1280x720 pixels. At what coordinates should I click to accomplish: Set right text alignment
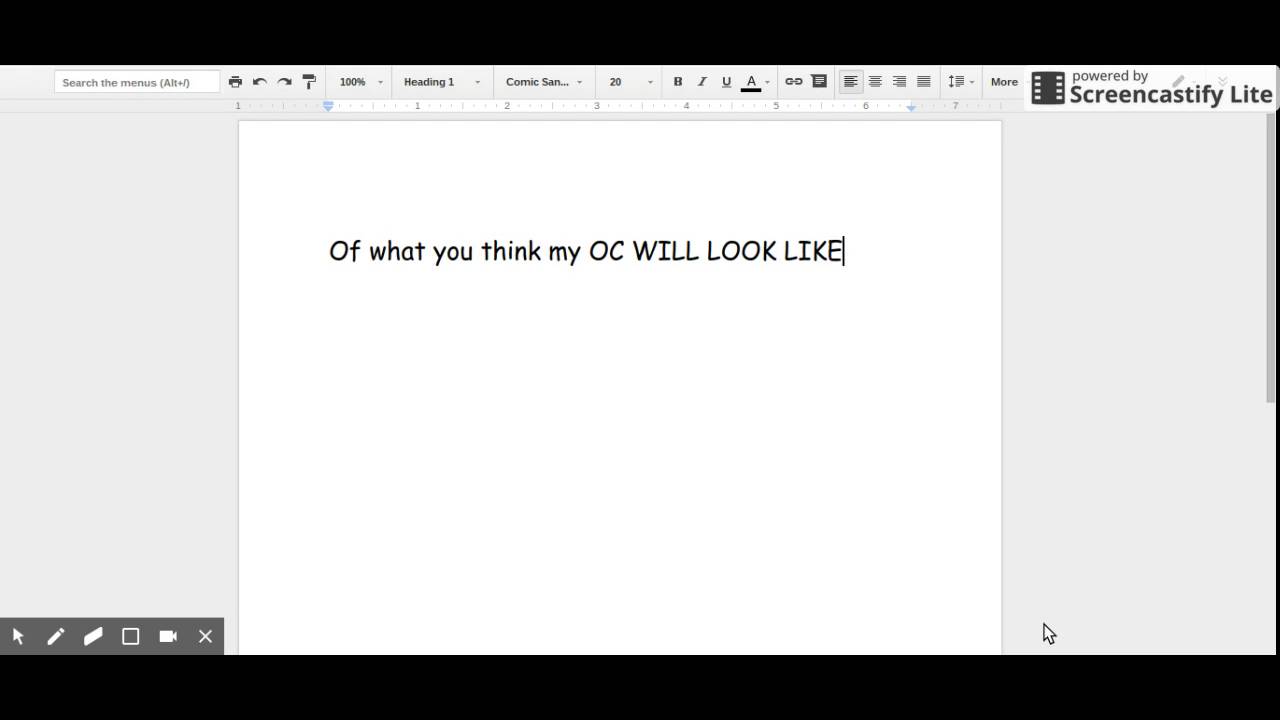[899, 82]
